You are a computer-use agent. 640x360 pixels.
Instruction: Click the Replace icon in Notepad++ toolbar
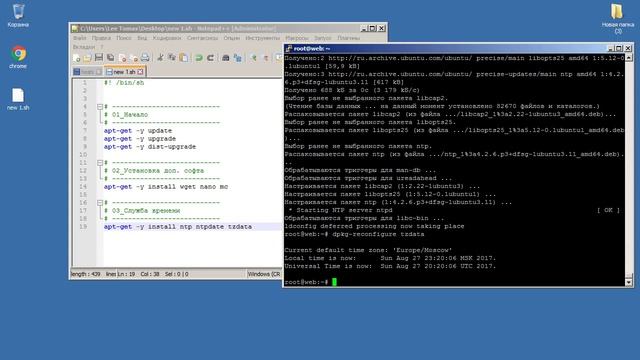coord(238,58)
